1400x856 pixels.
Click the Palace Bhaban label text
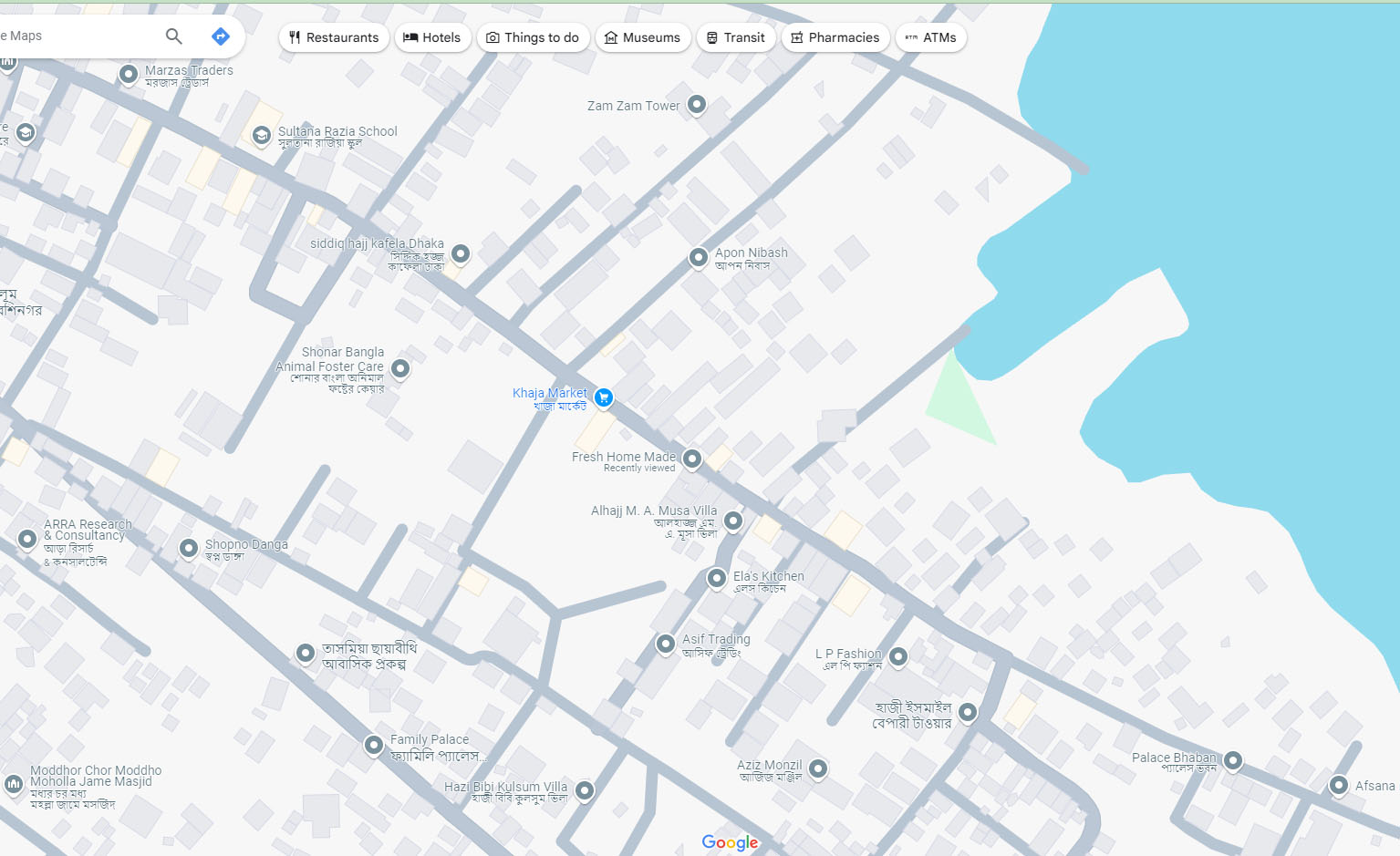coord(1174,758)
